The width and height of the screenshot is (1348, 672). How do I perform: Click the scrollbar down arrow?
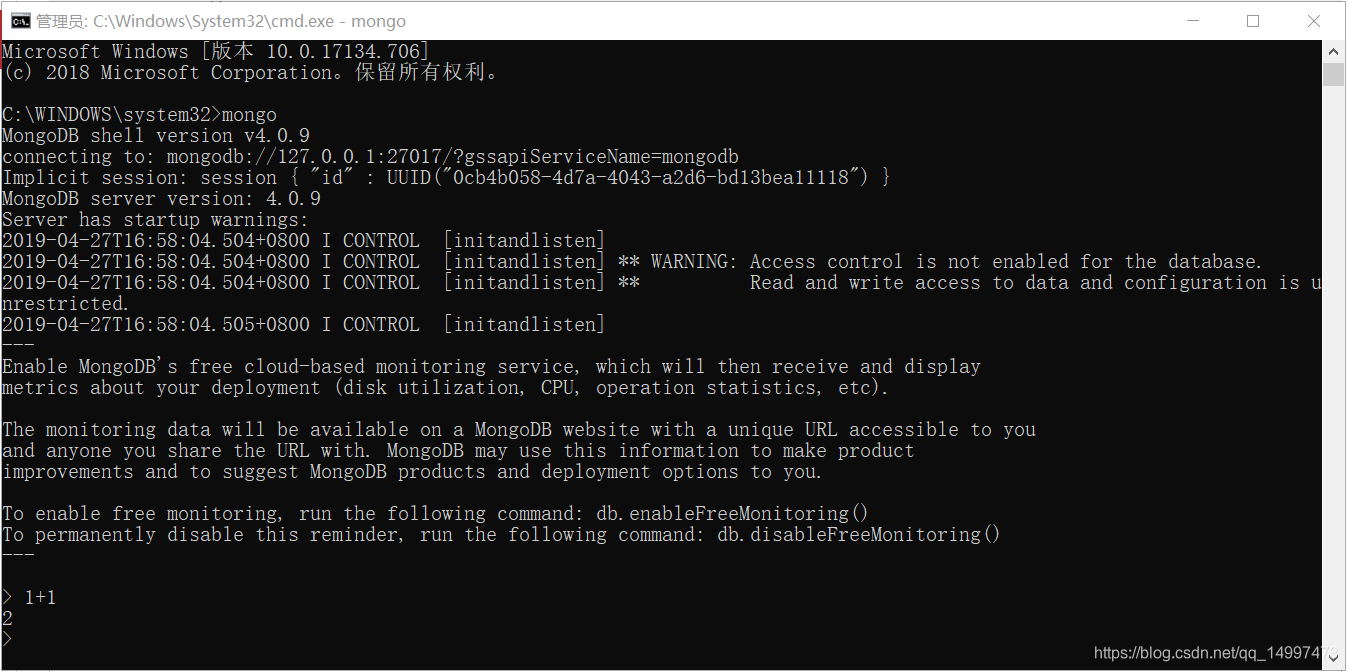[x=1334, y=659]
